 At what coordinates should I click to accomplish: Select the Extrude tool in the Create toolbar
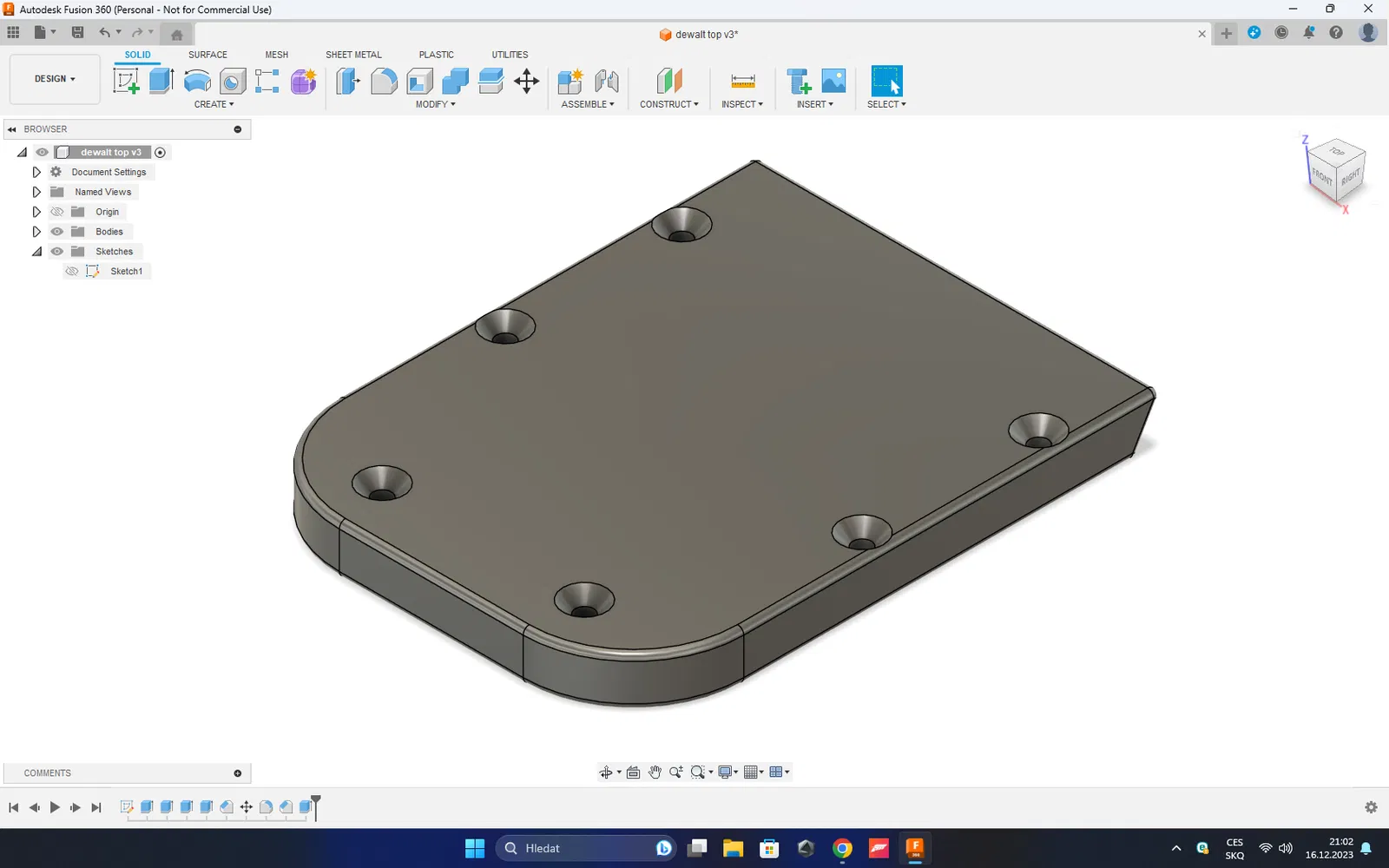tap(161, 82)
